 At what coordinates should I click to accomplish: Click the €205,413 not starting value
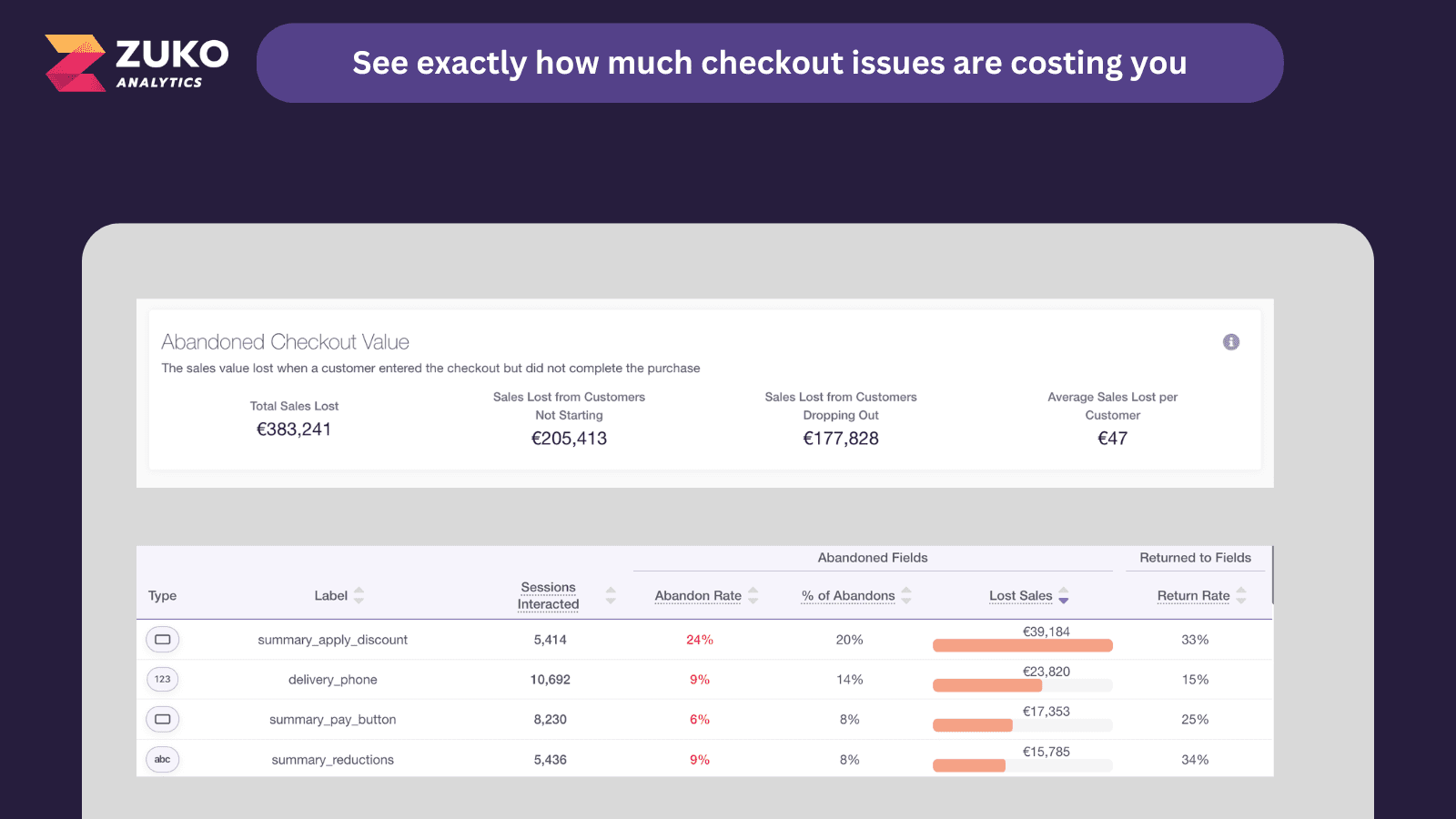coord(570,439)
